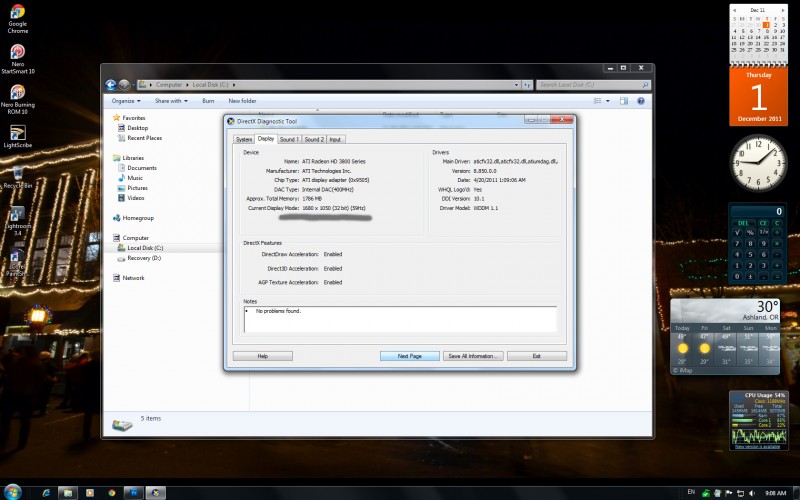Click the Action Center flag tray icon
Screen dimensions: 800x500
[729, 493]
